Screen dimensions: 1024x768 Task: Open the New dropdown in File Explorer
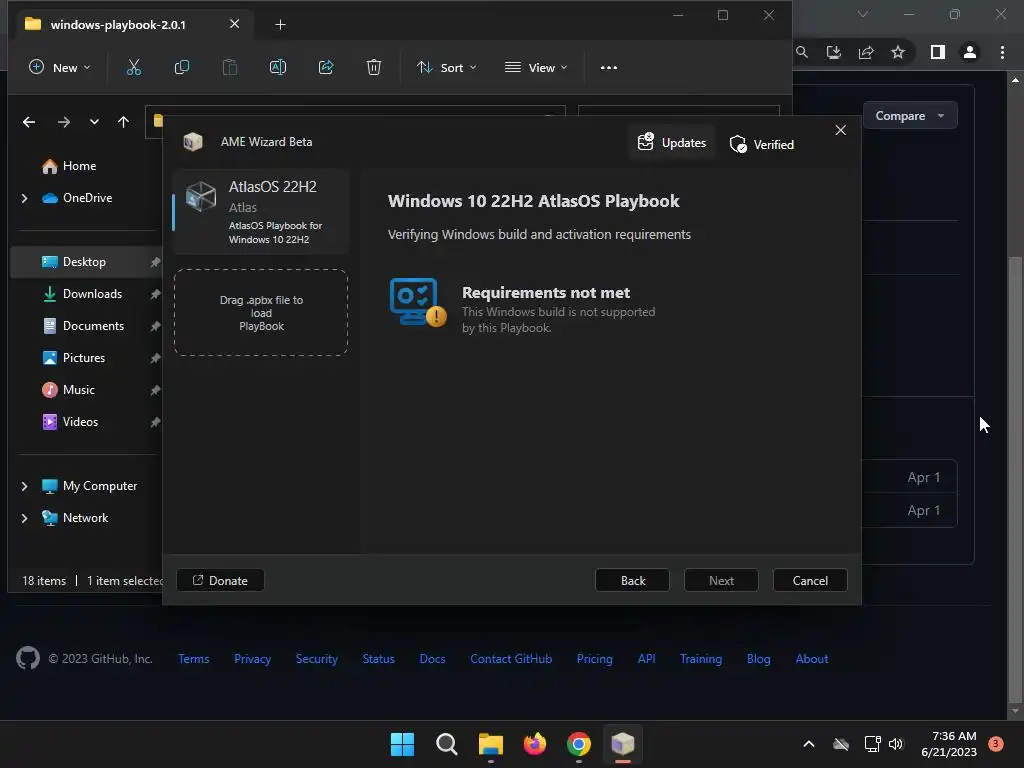tap(60, 67)
